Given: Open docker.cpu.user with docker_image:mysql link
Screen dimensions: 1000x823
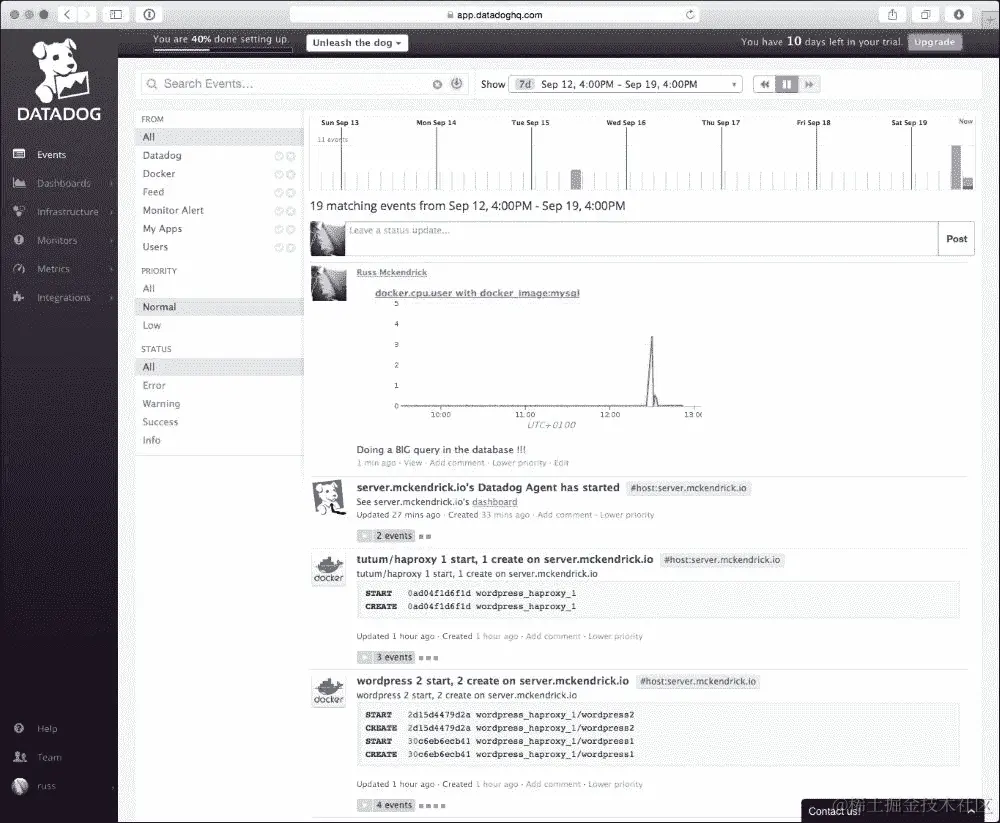Looking at the screenshot, I should click(x=477, y=293).
